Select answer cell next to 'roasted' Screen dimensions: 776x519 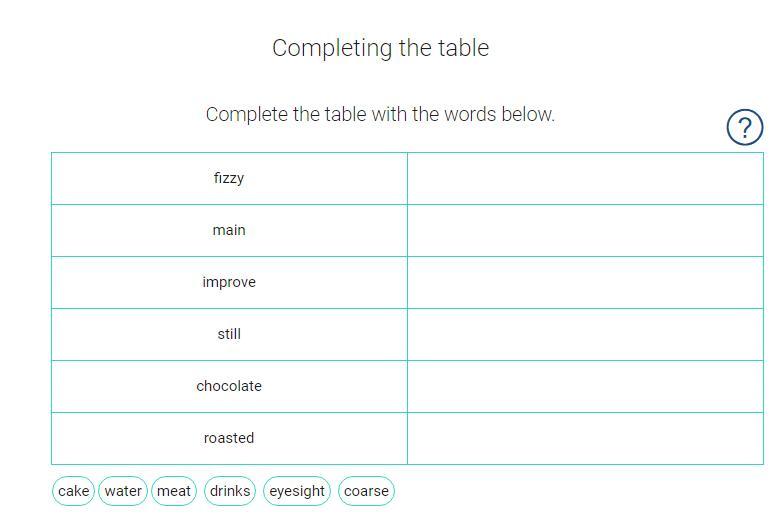click(x=585, y=438)
